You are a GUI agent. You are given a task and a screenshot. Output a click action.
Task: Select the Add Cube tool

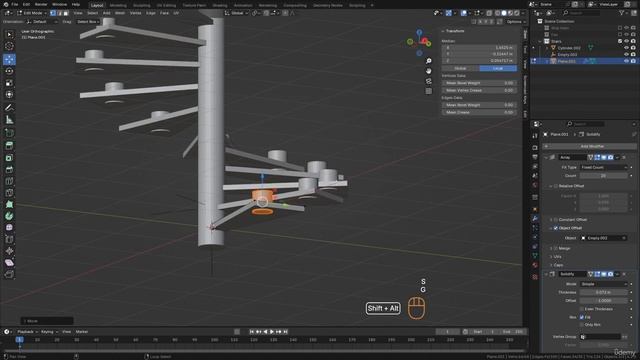[9, 133]
